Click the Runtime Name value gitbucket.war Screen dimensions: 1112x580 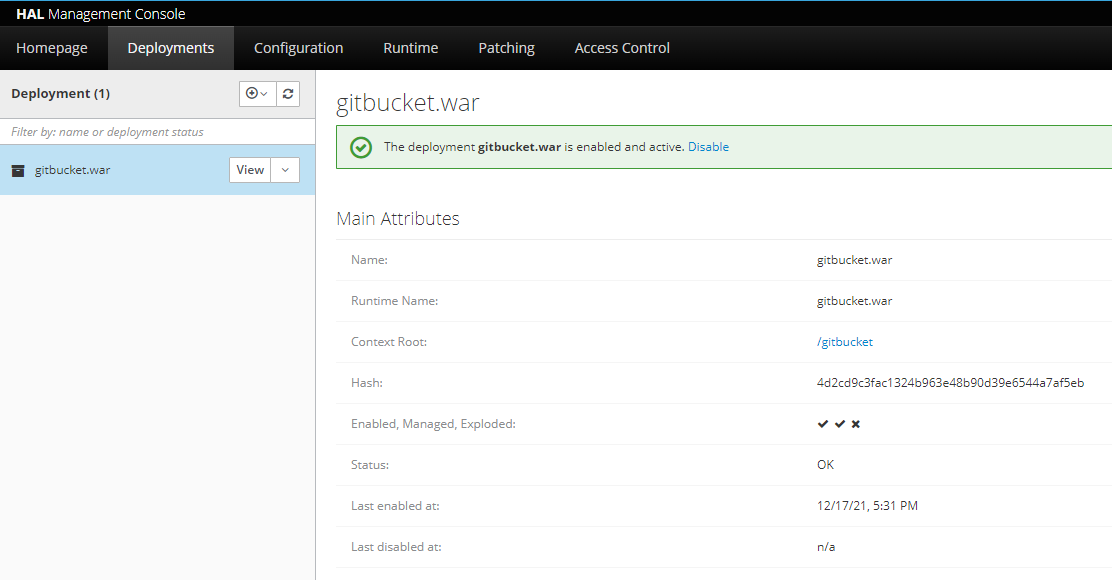click(855, 301)
